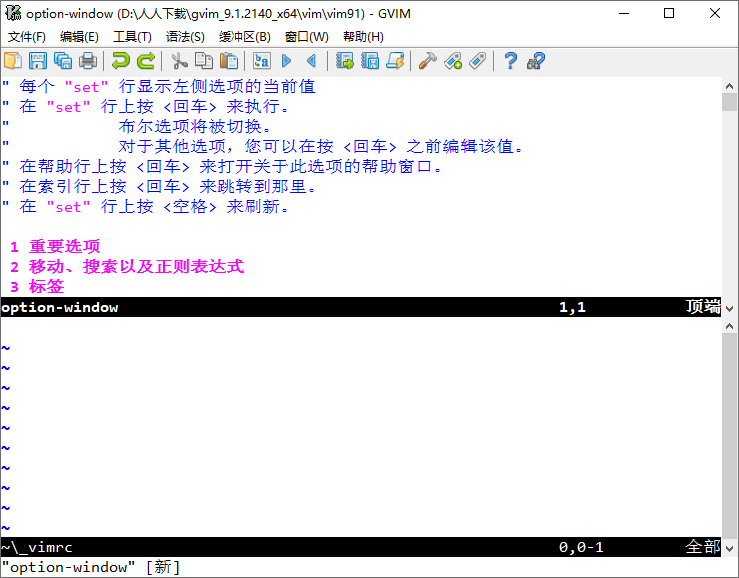Image resolution: width=739 pixels, height=578 pixels.
Task: Click the line 布尔选项将被切换。
Action: [x=195, y=126]
